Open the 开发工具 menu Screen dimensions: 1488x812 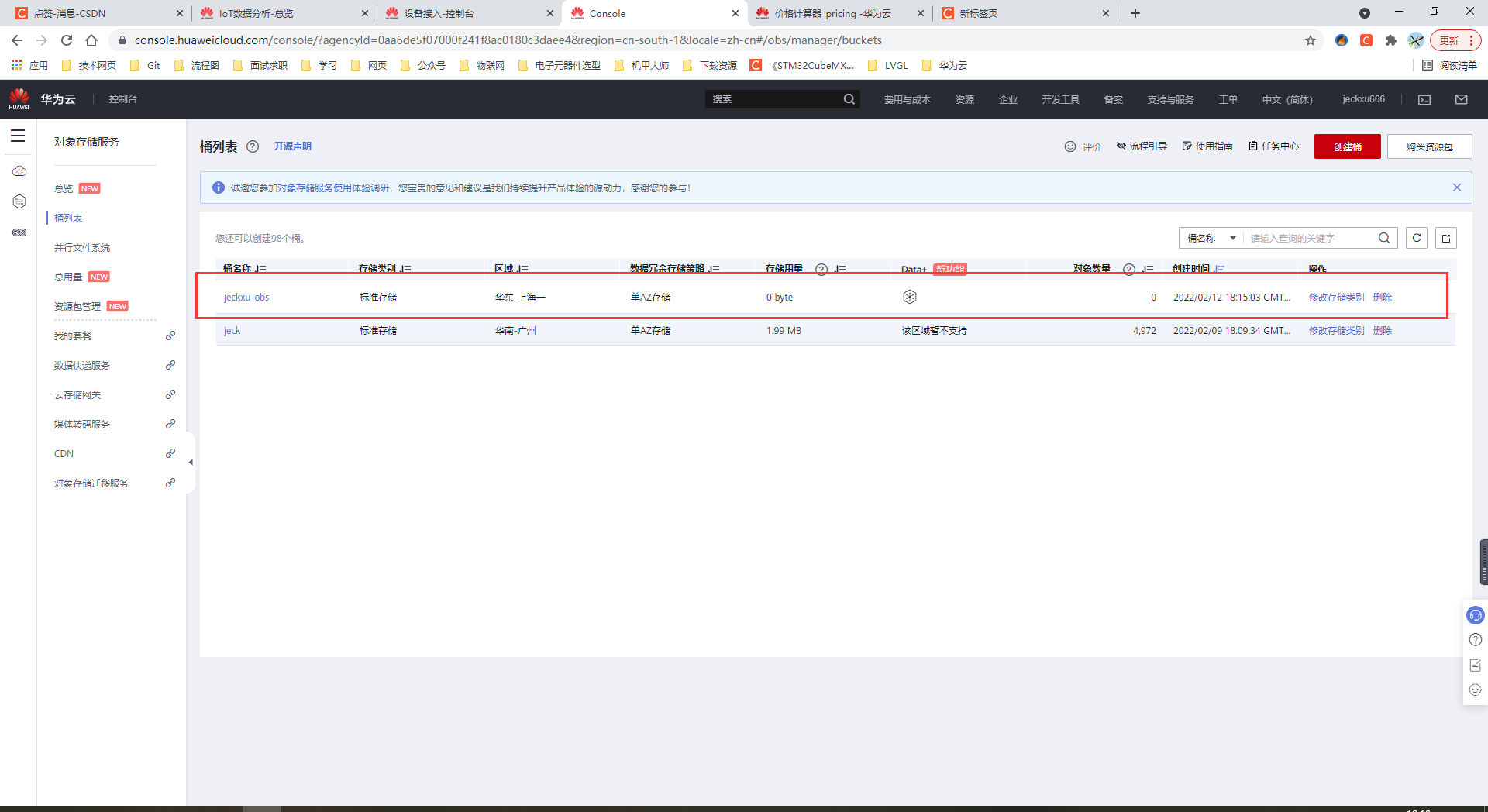(1061, 99)
